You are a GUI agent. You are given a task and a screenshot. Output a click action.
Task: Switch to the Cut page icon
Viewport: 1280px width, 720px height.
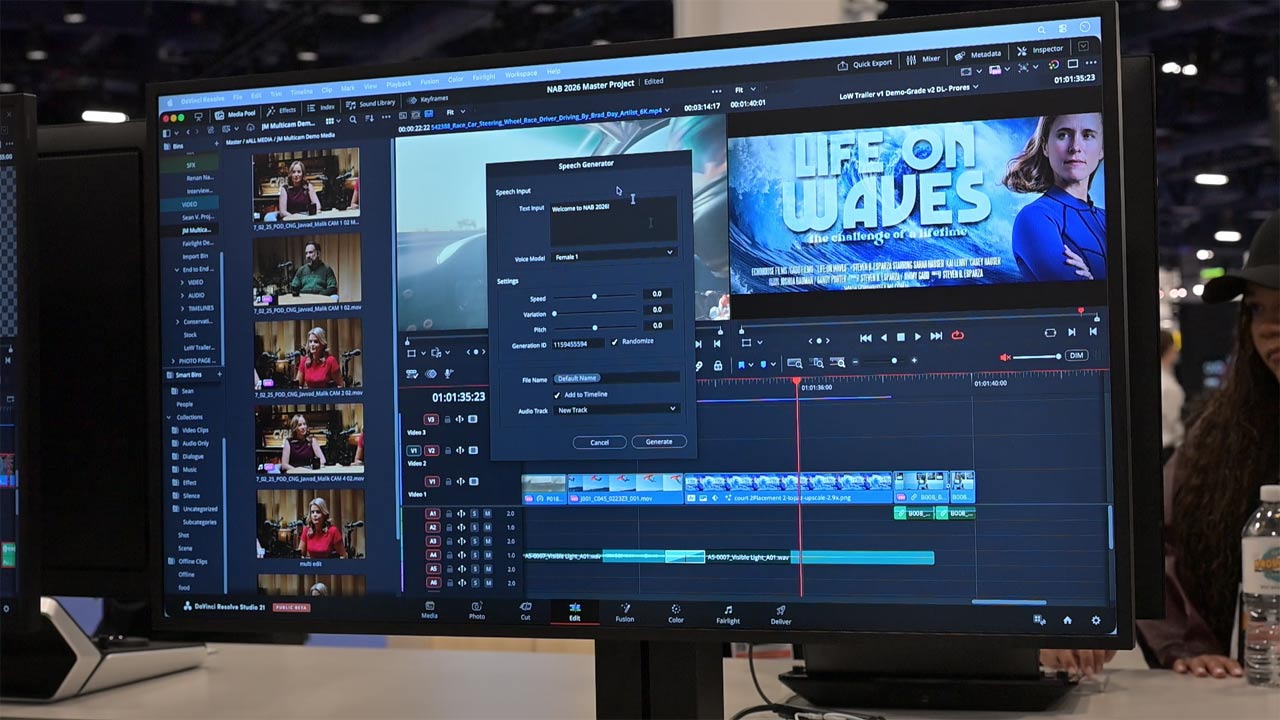[525, 606]
